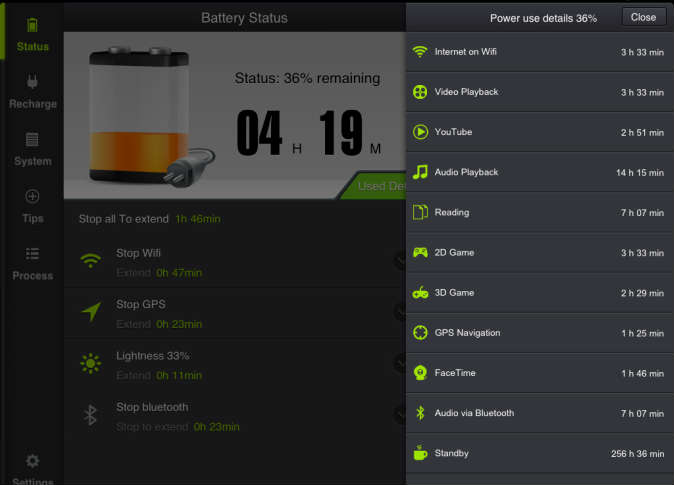Toggle the Stop GPS arrow icon
This screenshot has width=674, height=485.
pyautogui.click(x=91, y=311)
